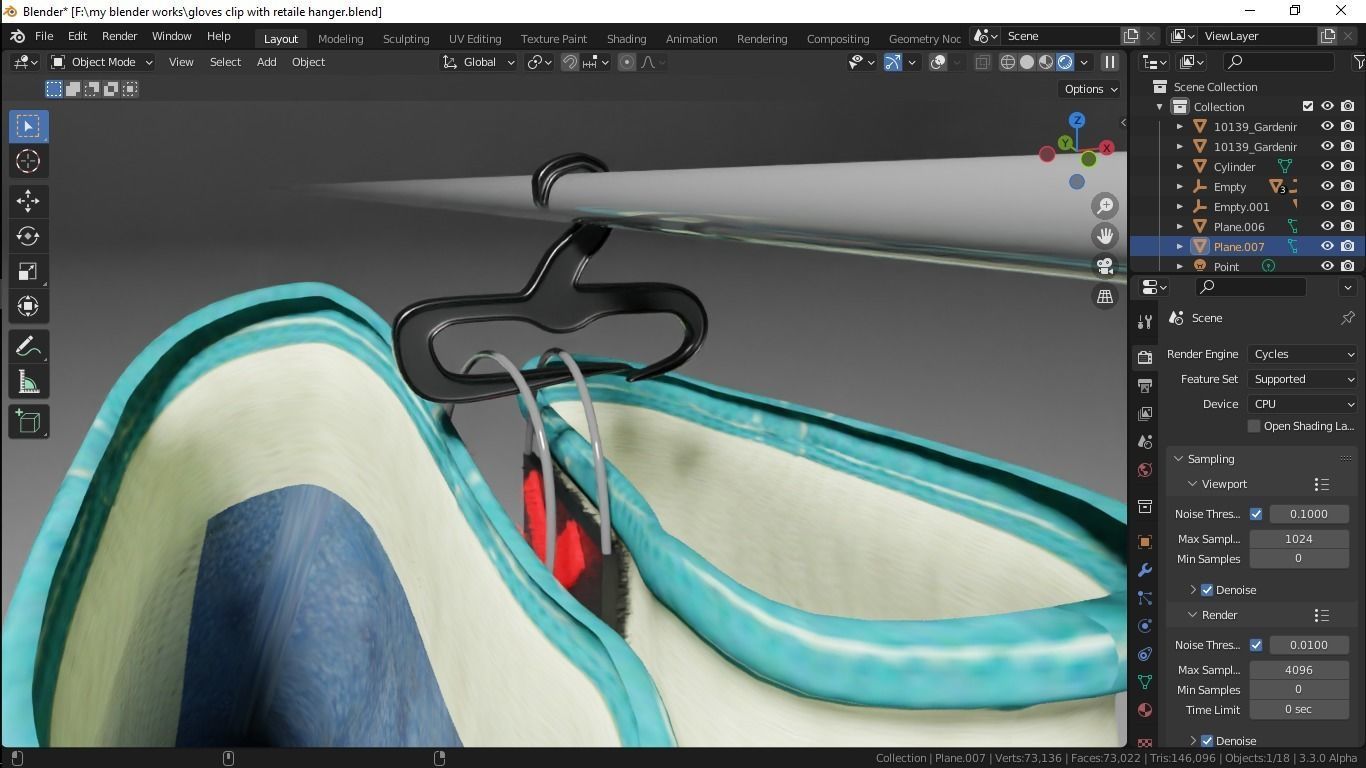Image resolution: width=1366 pixels, height=768 pixels.
Task: Open the Particles properties tab
Action: coord(1145,598)
